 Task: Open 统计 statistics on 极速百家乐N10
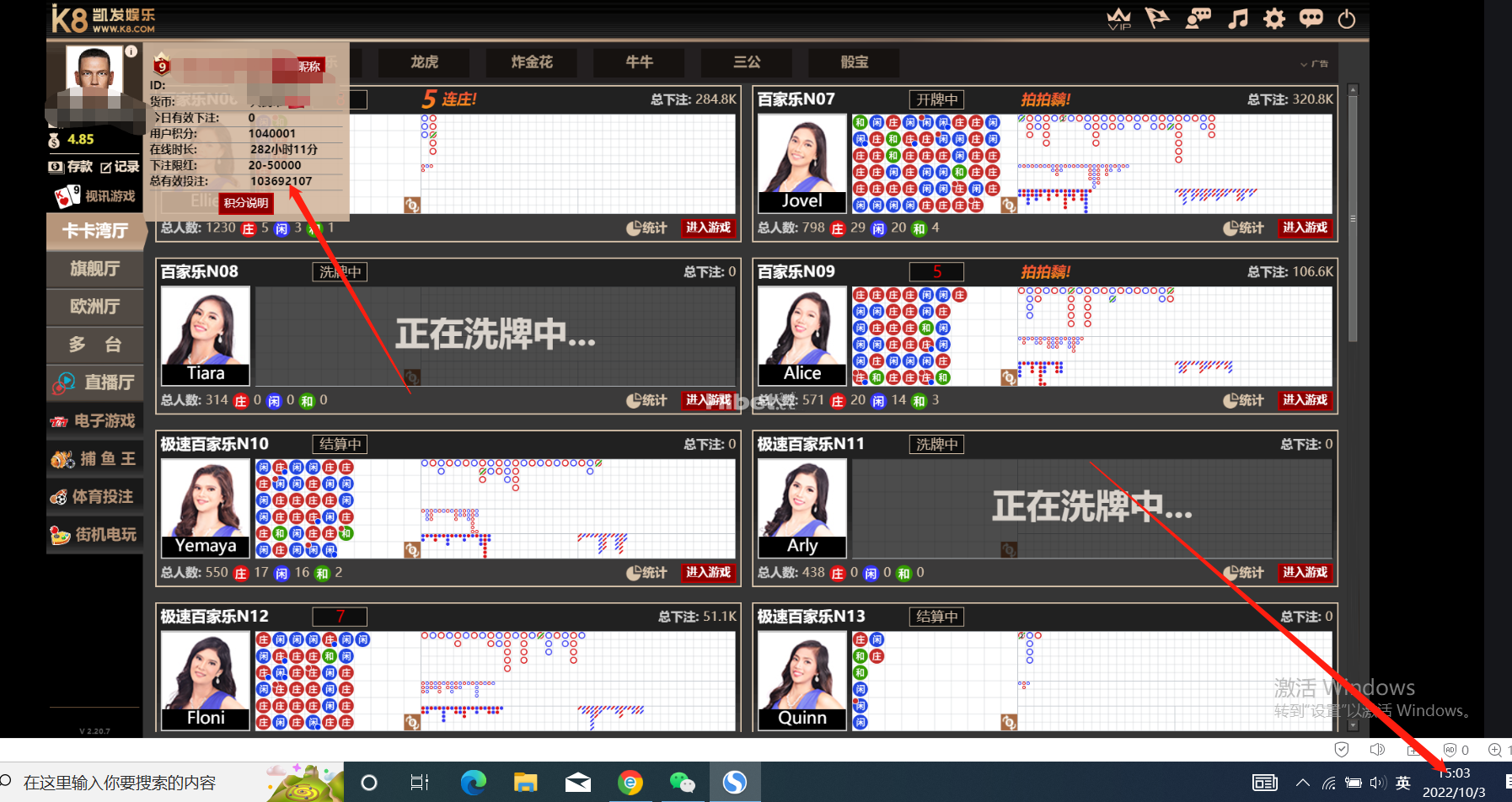(646, 573)
